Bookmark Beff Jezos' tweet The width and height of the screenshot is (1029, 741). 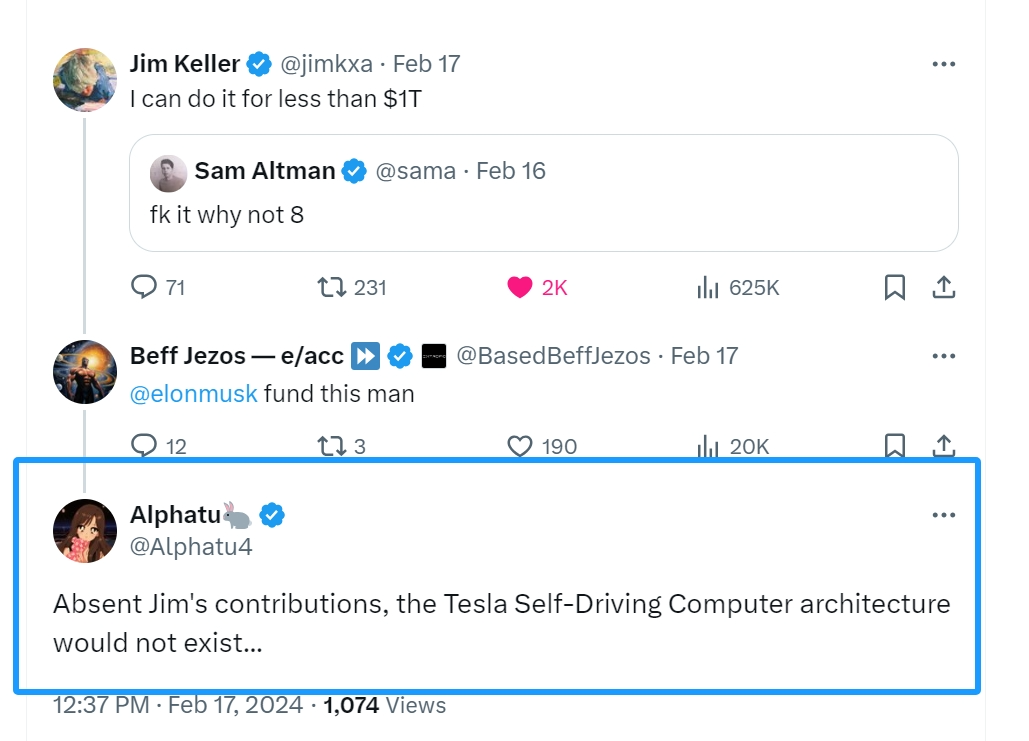[x=895, y=446]
